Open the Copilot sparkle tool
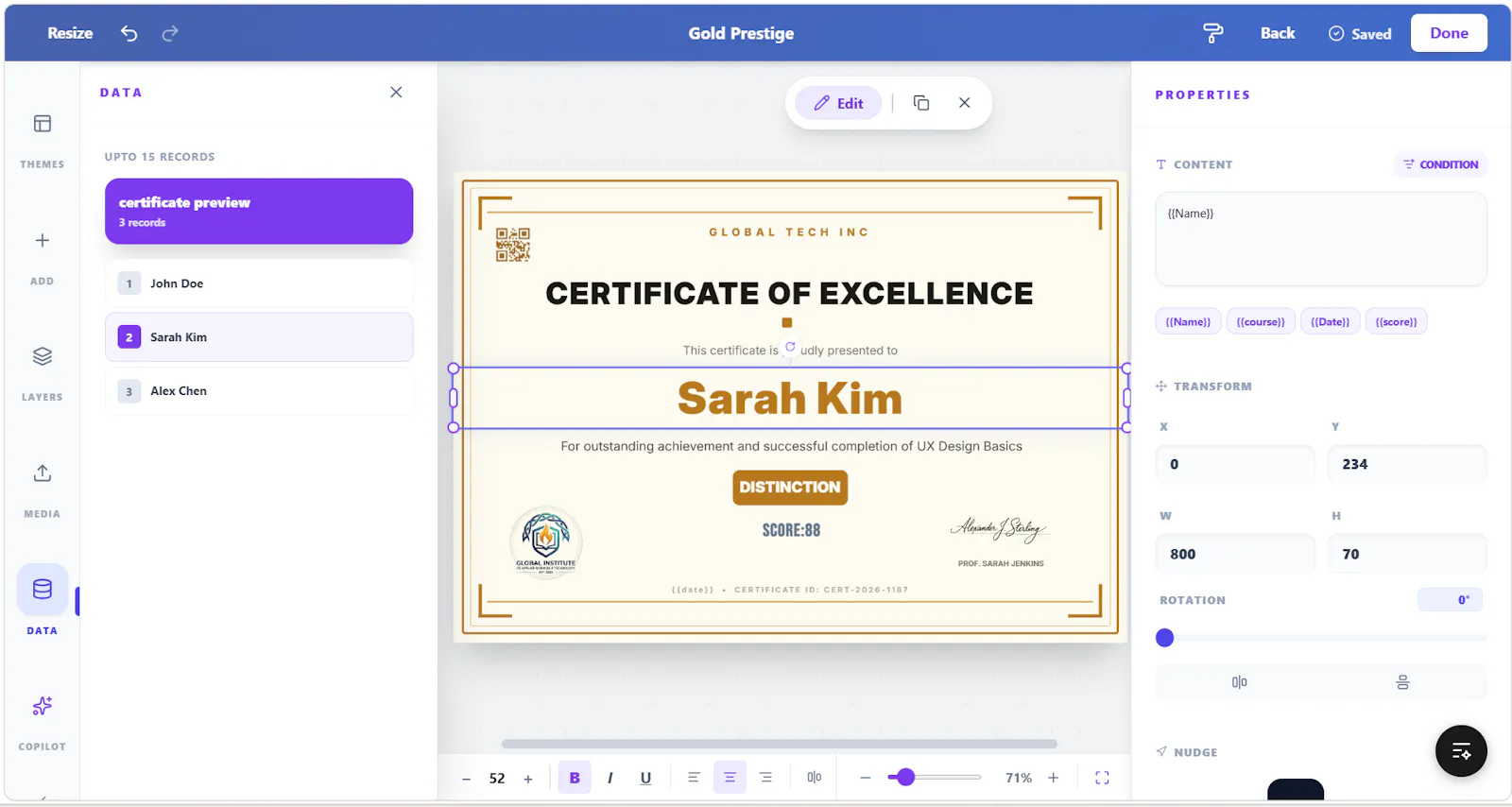1512x807 pixels. point(43,706)
